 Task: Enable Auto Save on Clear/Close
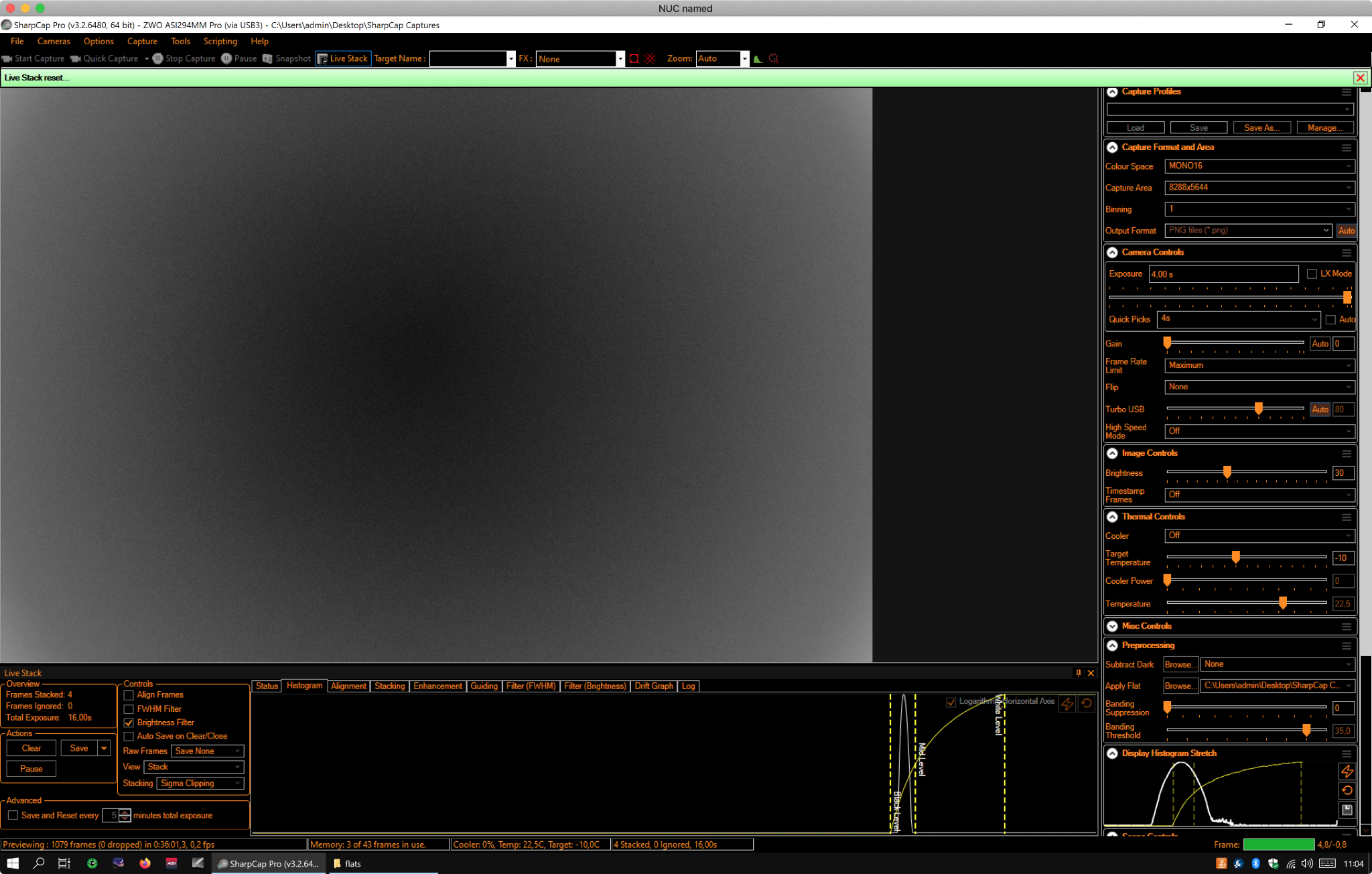129,737
